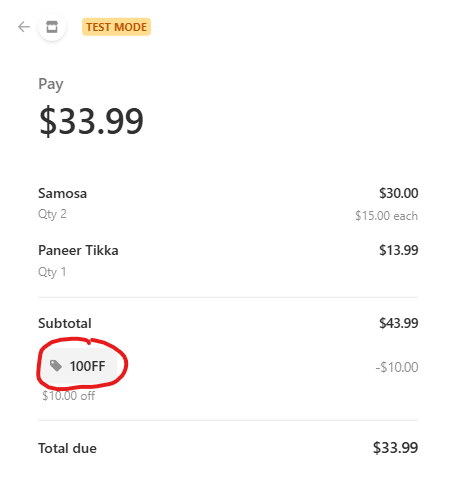The image size is (450, 489).
Task: Click the $33.99 total due amount
Action: 395,448
